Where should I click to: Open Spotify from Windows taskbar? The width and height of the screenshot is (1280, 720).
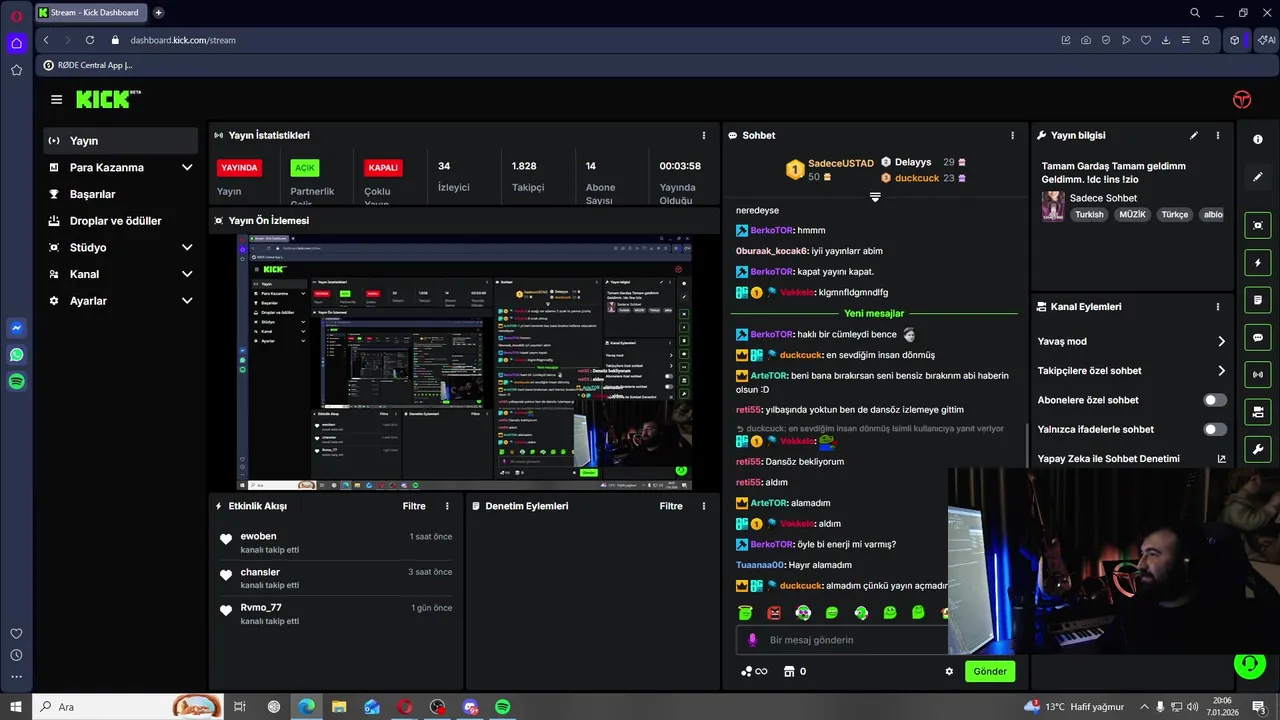[x=503, y=707]
